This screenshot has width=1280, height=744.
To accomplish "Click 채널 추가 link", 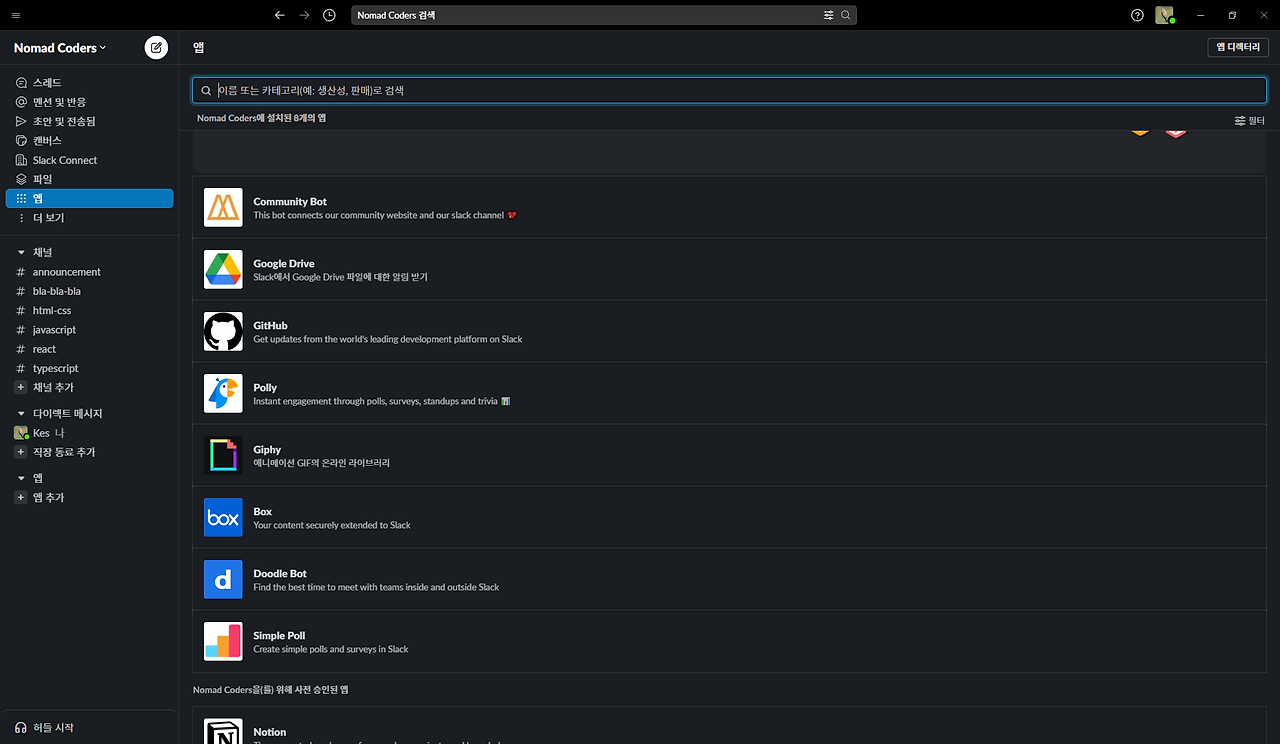I will (53, 387).
